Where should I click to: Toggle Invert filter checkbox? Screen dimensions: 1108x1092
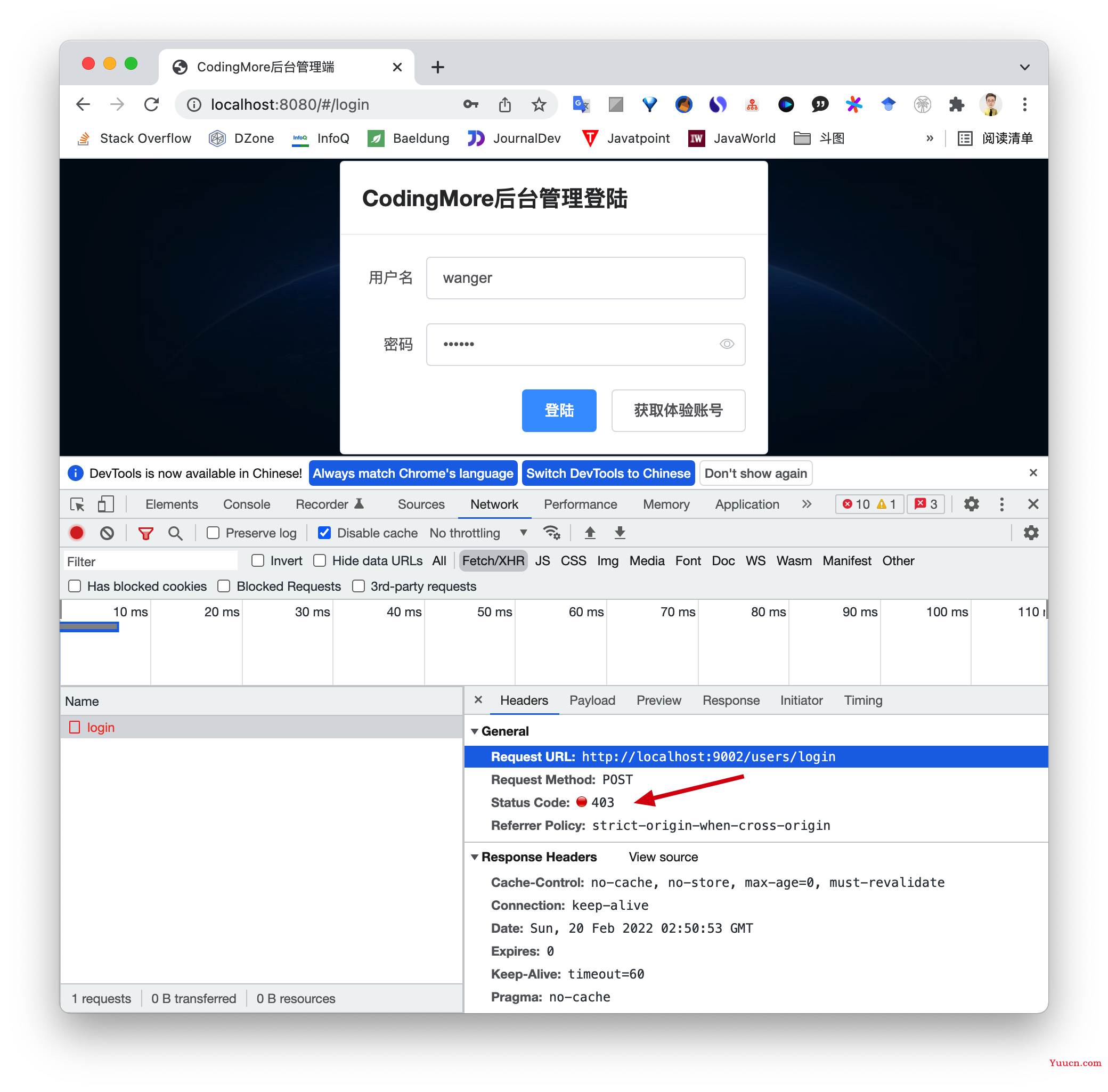click(257, 561)
